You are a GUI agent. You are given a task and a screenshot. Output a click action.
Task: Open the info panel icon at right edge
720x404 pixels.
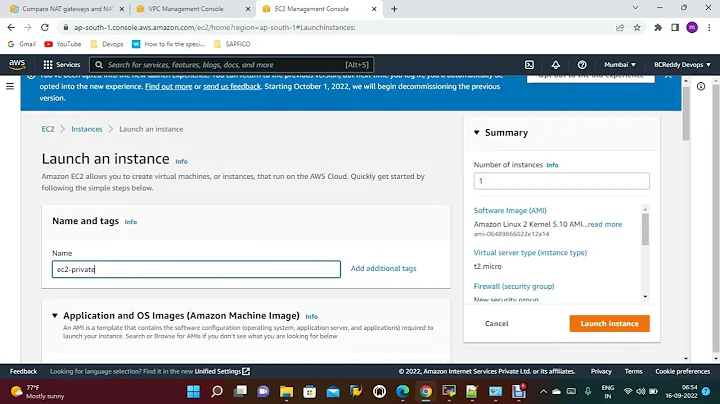click(701, 86)
